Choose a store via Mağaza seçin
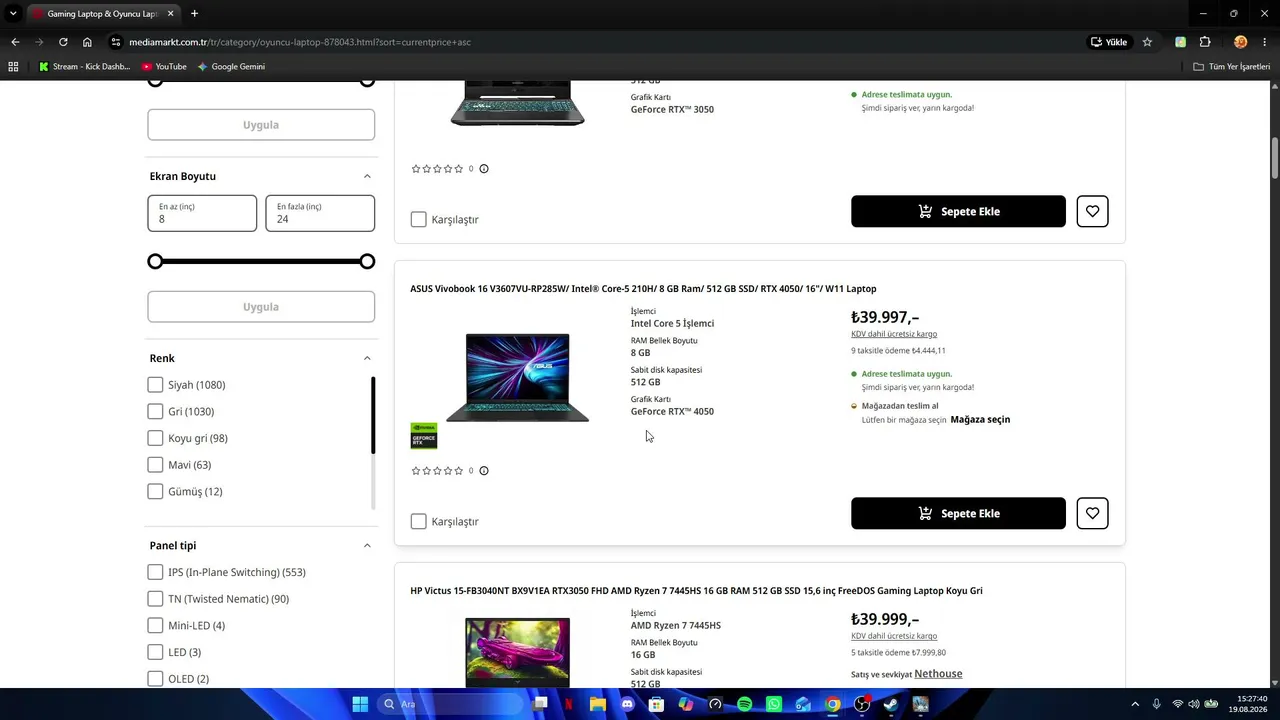 pyautogui.click(x=980, y=420)
